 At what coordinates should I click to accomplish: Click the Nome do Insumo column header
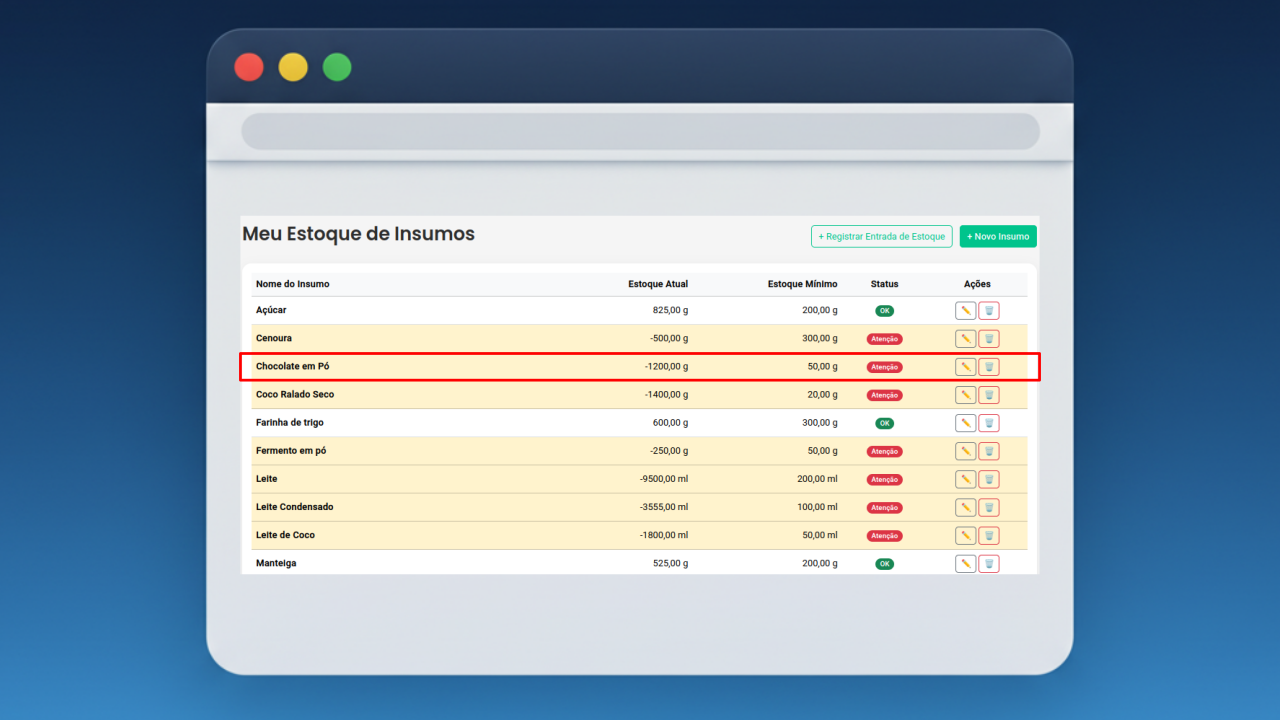tap(292, 284)
